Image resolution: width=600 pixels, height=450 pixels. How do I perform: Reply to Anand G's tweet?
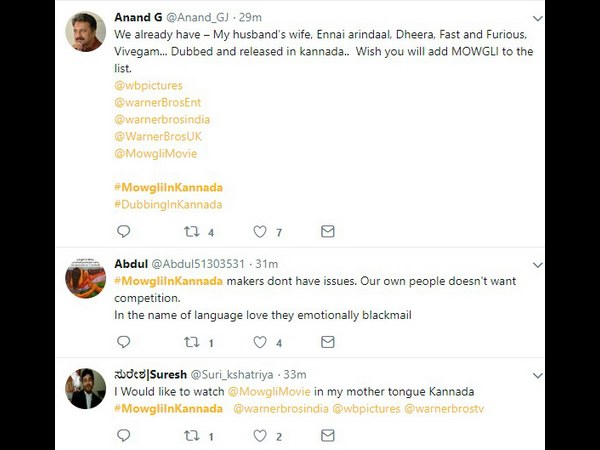[124, 232]
